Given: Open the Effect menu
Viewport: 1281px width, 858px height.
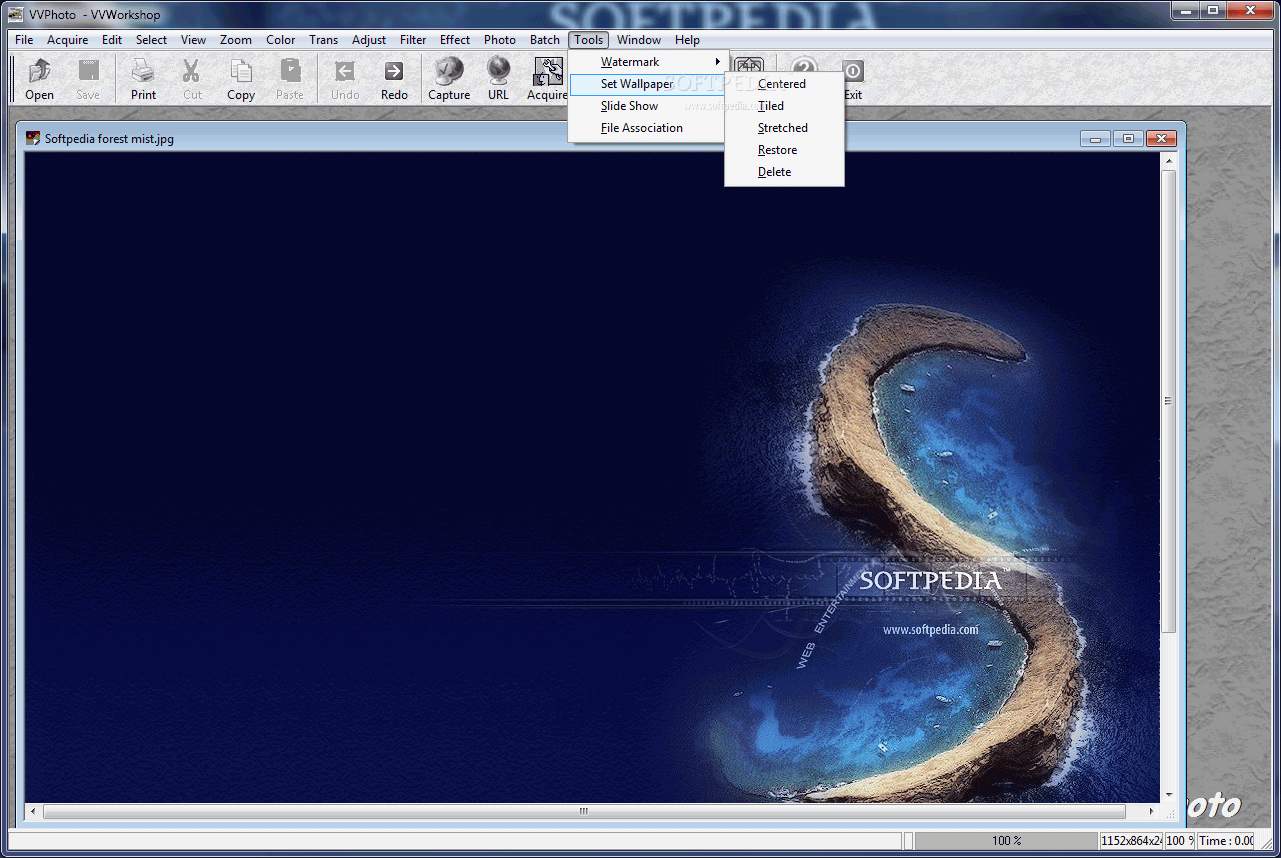Looking at the screenshot, I should 455,40.
